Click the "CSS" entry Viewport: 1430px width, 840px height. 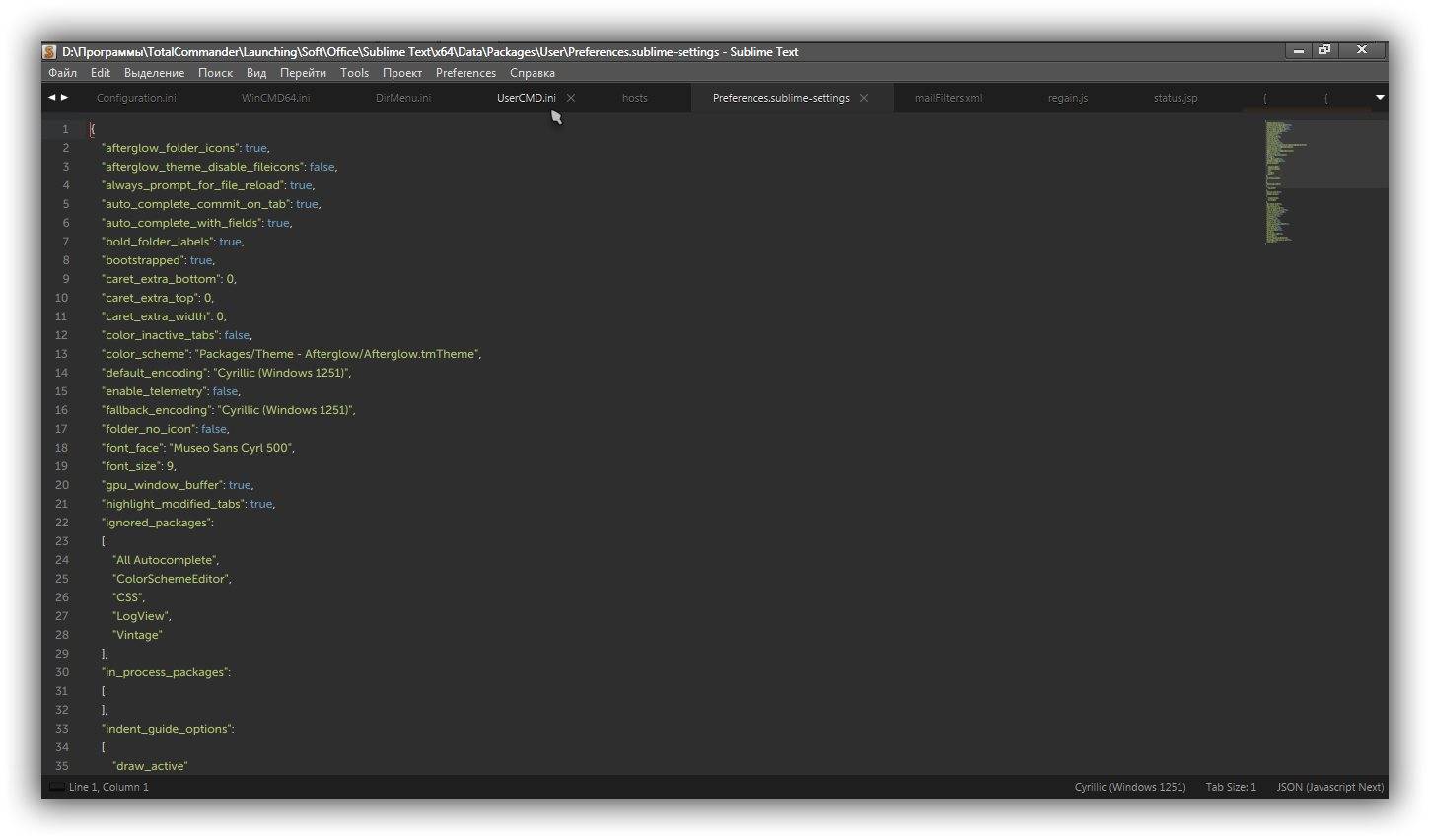[x=129, y=597]
